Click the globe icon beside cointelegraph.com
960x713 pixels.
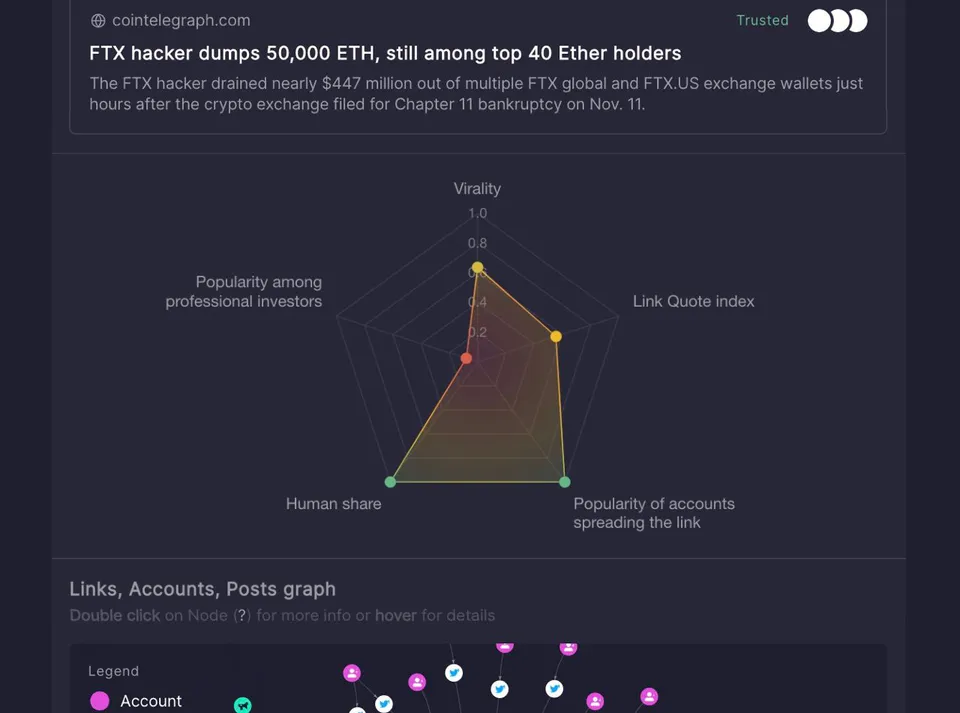point(98,21)
